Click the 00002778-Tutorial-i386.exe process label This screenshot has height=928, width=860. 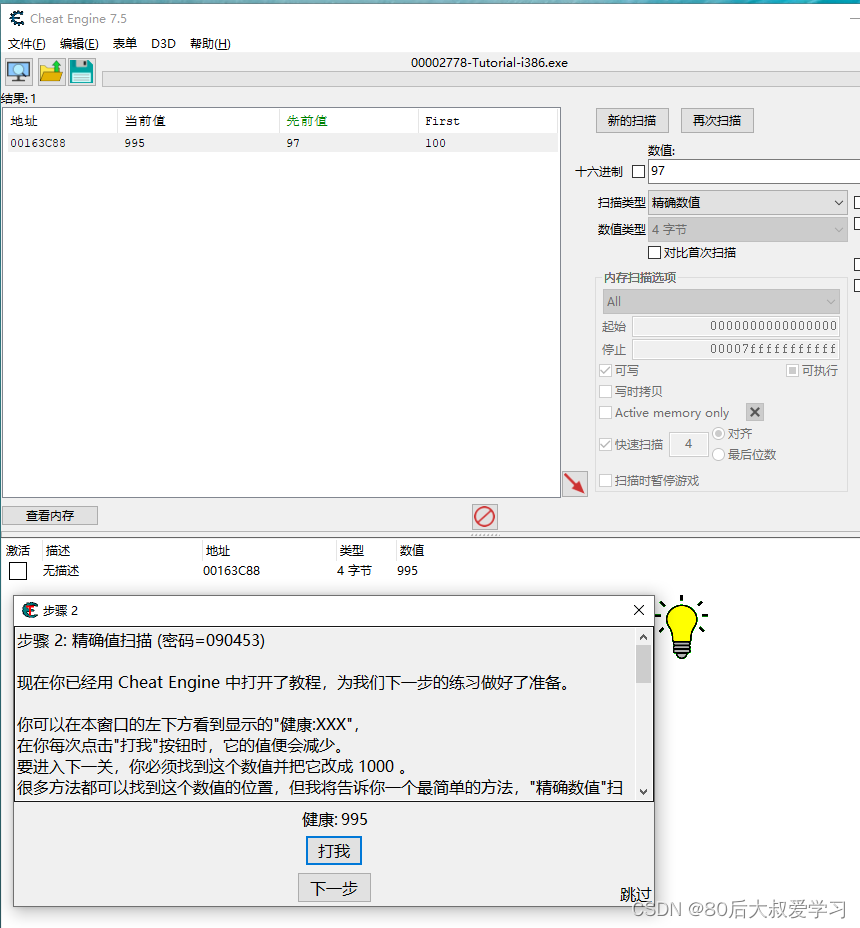489,63
